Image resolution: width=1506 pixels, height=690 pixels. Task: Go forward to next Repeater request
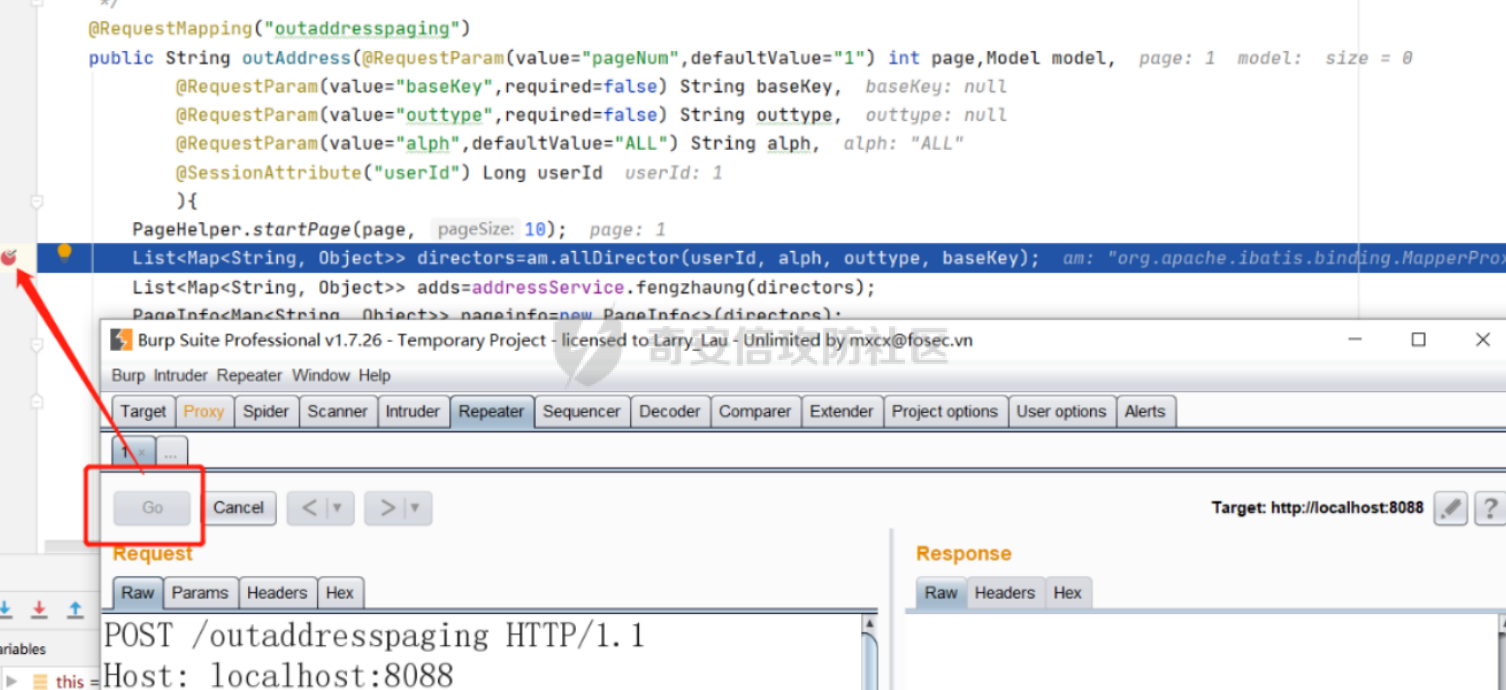386,508
